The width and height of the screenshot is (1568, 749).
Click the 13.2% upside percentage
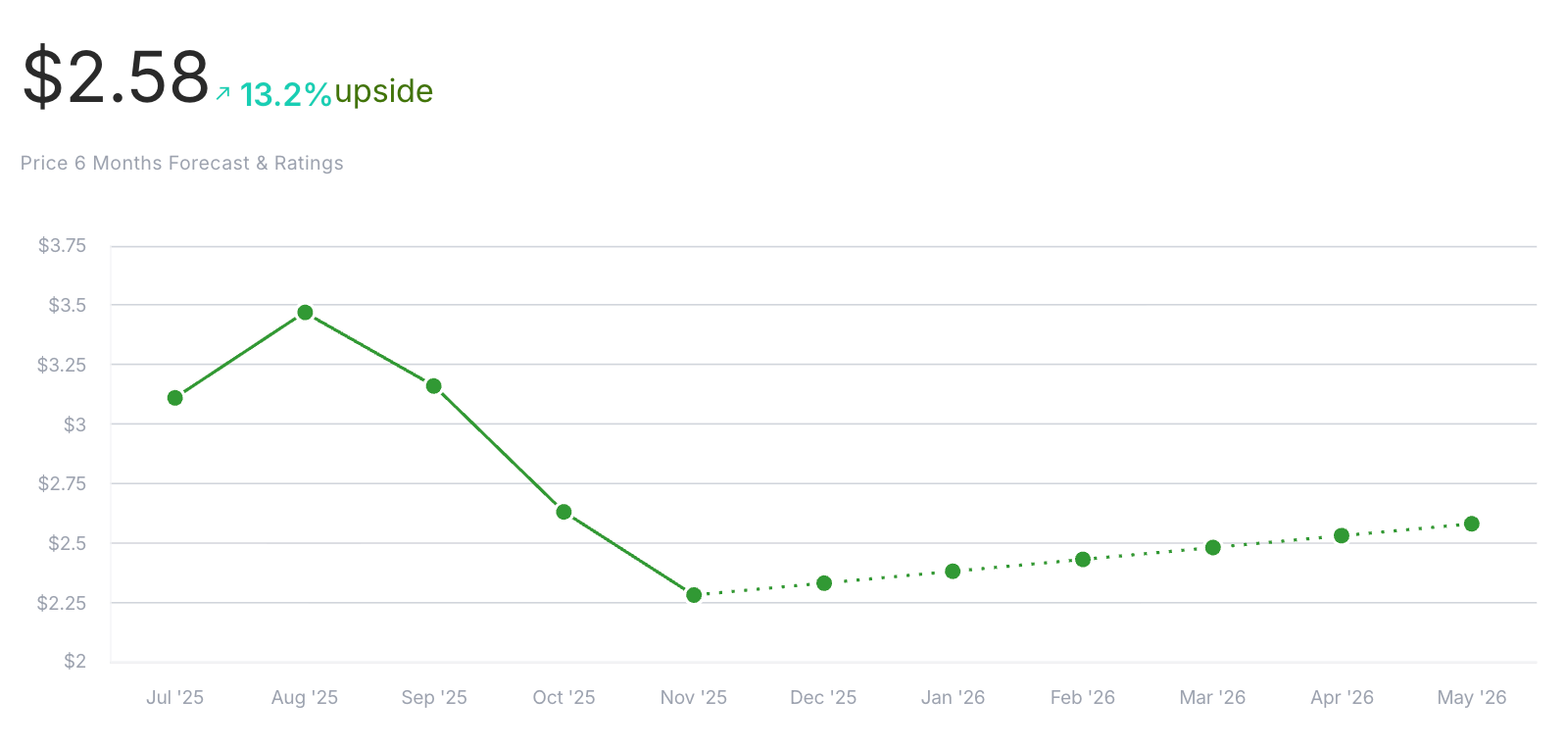pos(285,94)
